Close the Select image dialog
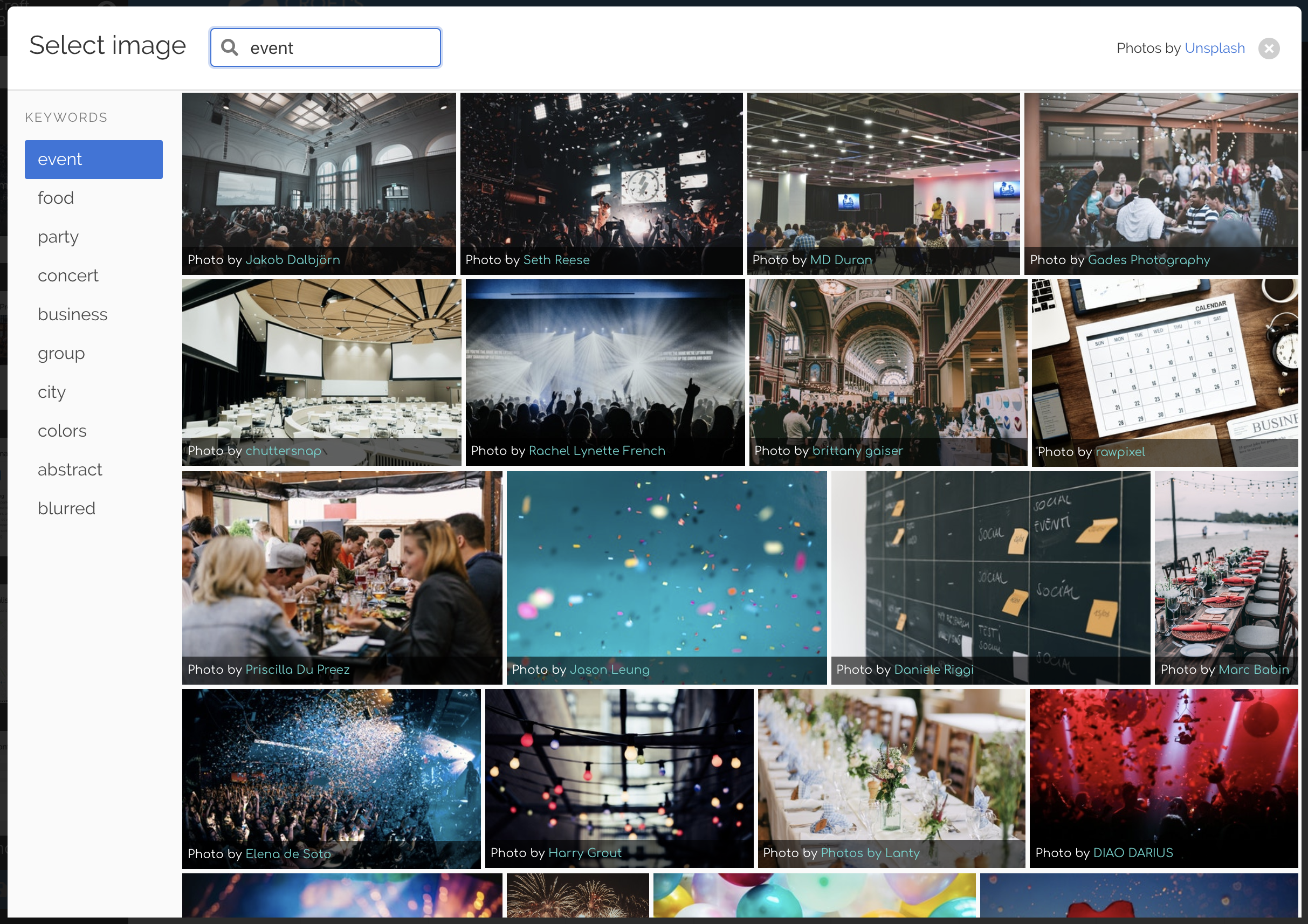The width and height of the screenshot is (1308, 924). point(1269,49)
